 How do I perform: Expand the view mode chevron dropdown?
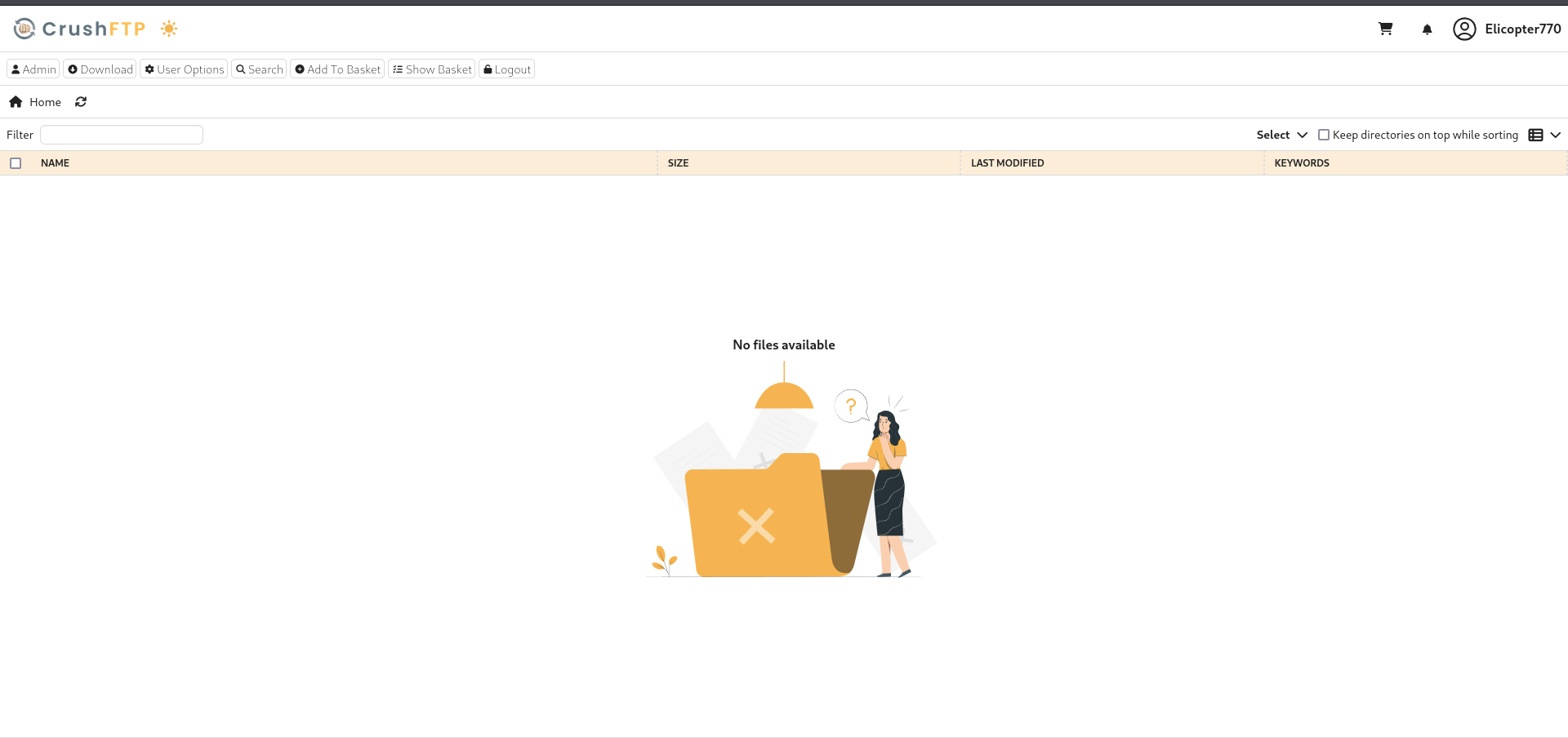point(1556,135)
